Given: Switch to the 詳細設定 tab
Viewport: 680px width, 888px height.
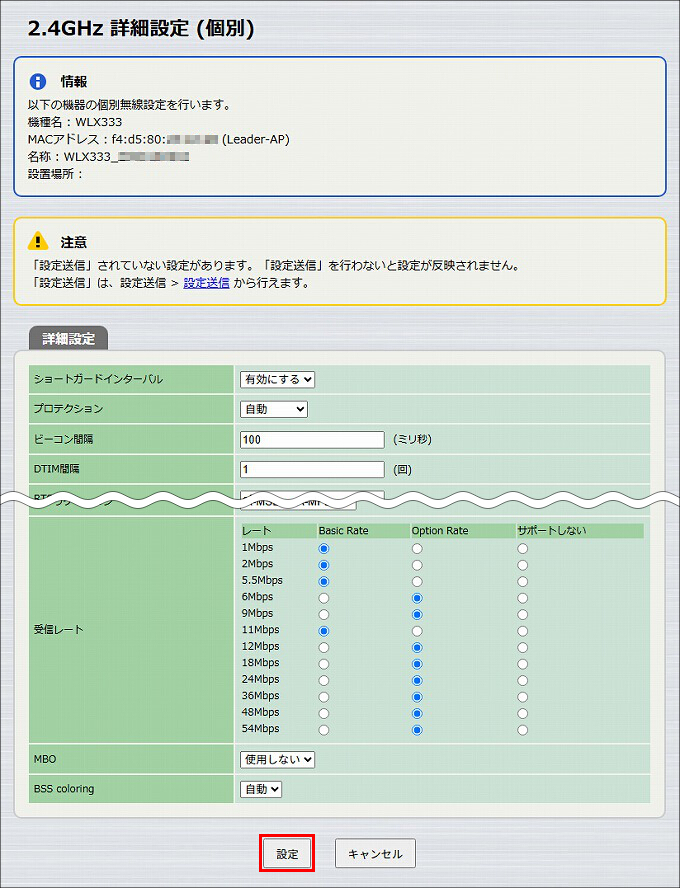Looking at the screenshot, I should (68, 339).
